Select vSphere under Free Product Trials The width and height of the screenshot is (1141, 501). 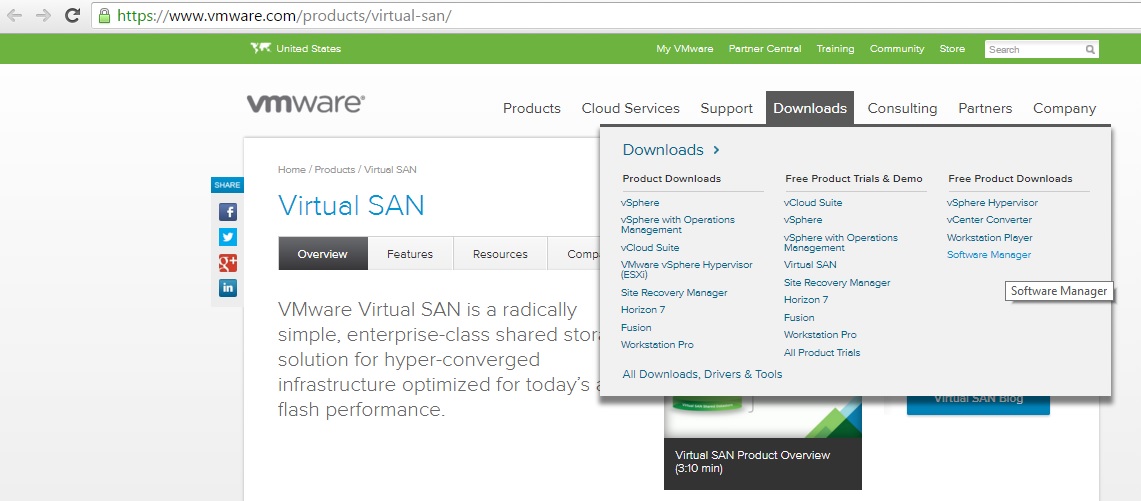(803, 220)
